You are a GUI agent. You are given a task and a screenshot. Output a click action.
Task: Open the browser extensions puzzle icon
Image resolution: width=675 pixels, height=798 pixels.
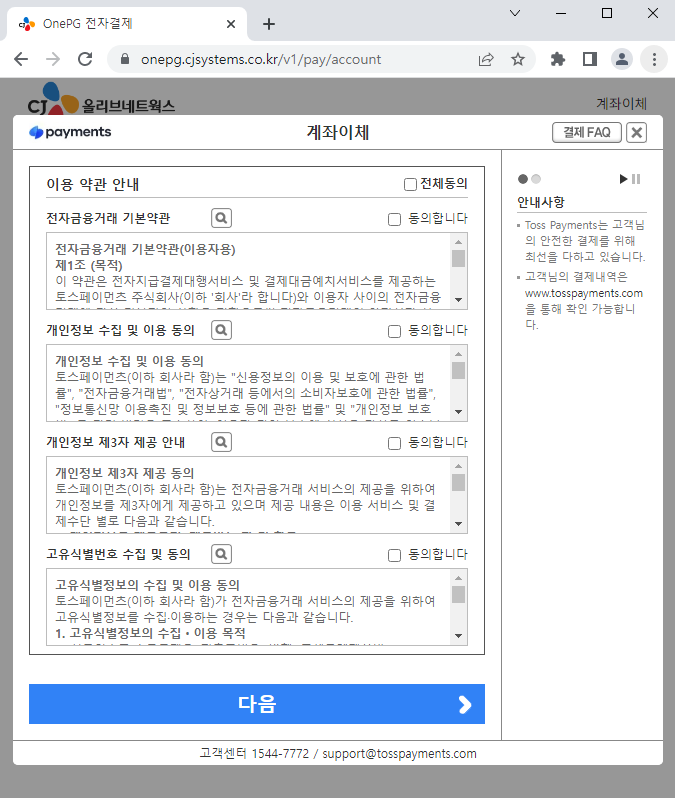558,59
